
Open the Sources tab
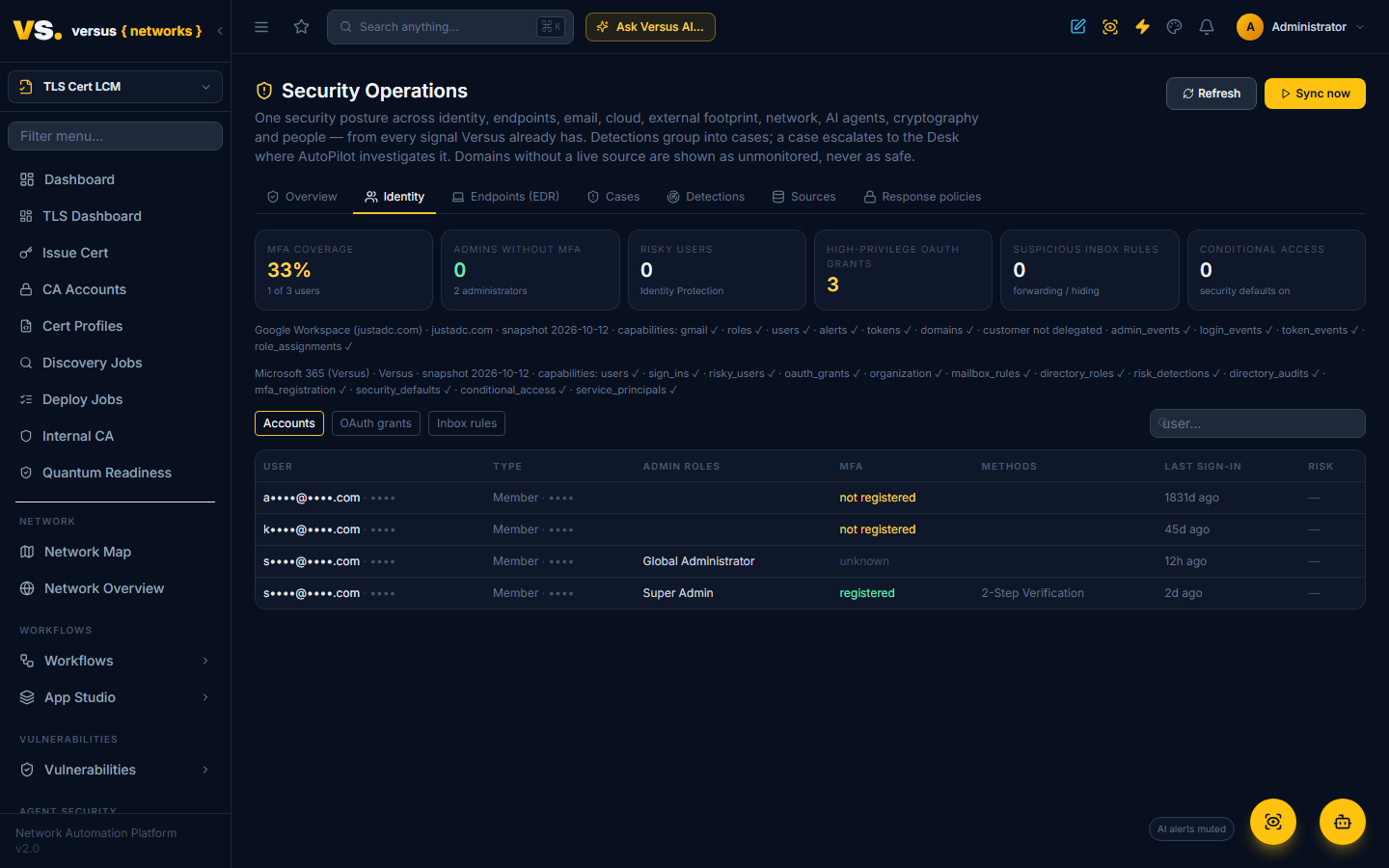[803, 197]
